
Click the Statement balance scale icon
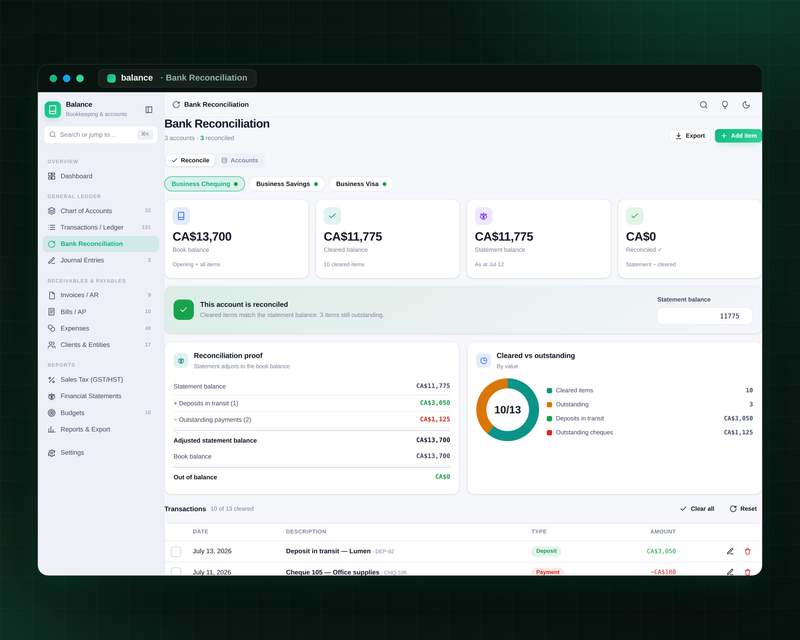[x=483, y=216]
